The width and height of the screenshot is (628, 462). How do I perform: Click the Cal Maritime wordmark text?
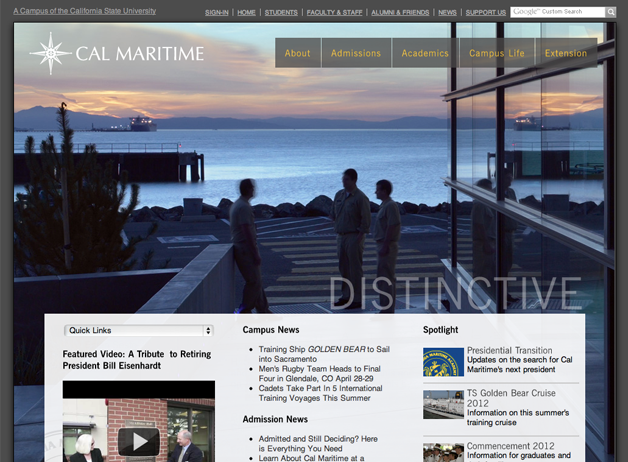coord(140,54)
